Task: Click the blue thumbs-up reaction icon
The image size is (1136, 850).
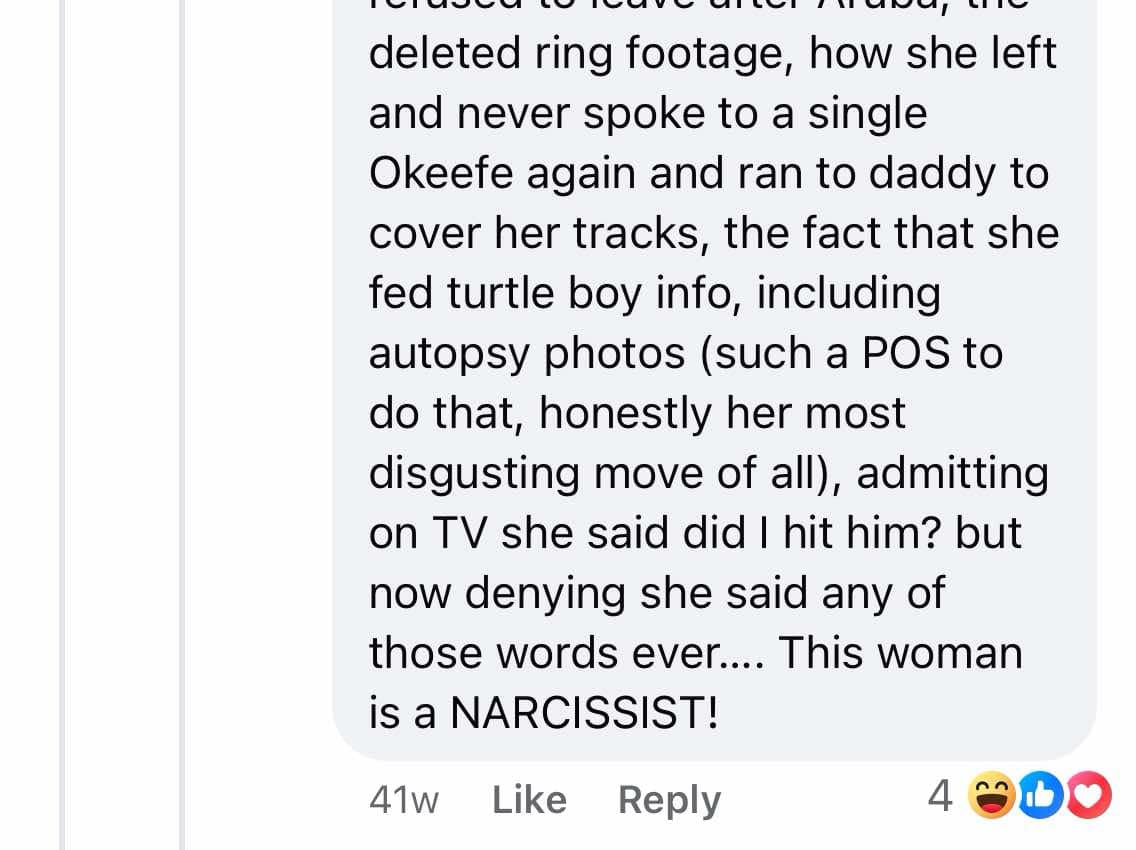Action: coord(1040,796)
